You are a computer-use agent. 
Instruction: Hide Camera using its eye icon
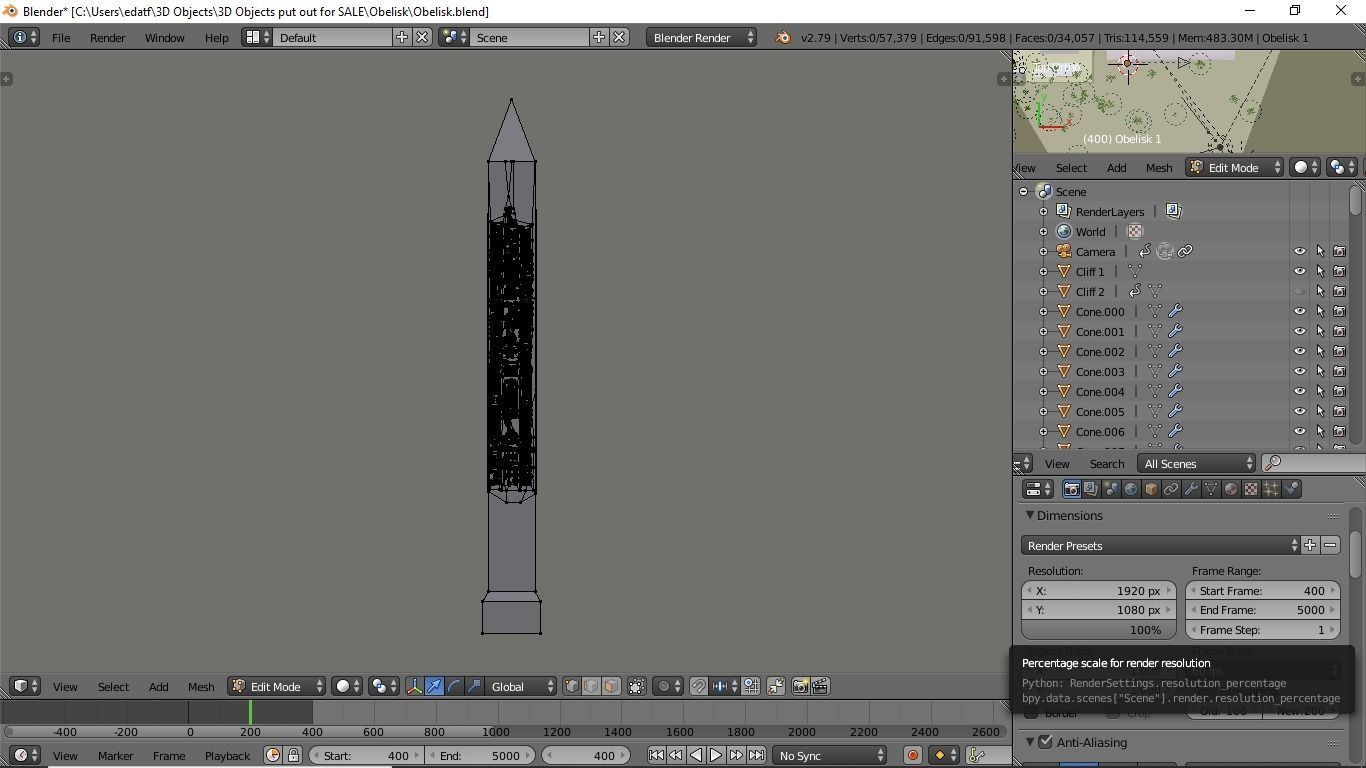(x=1300, y=251)
